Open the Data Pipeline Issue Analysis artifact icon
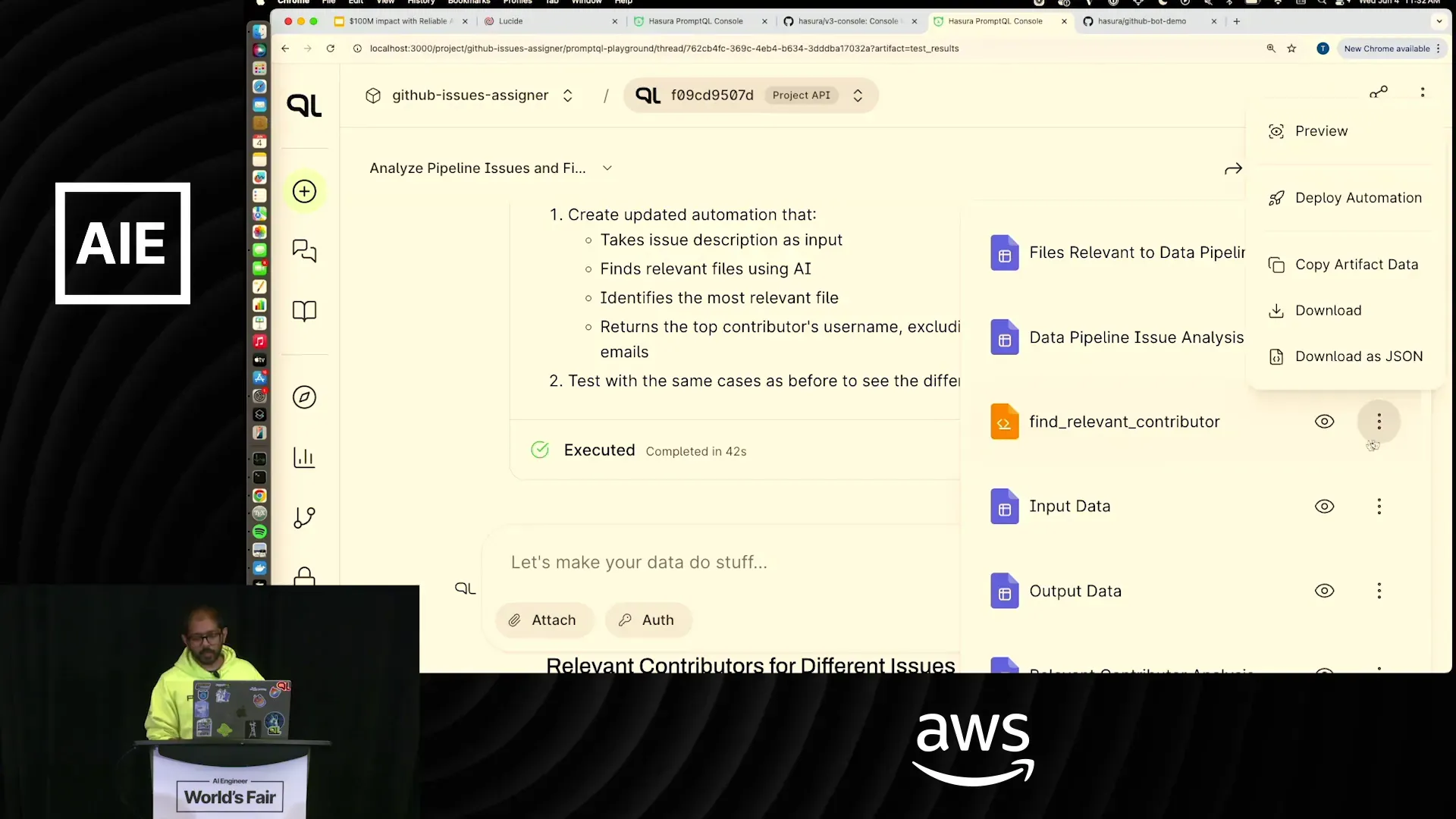1456x819 pixels. pos(1004,337)
